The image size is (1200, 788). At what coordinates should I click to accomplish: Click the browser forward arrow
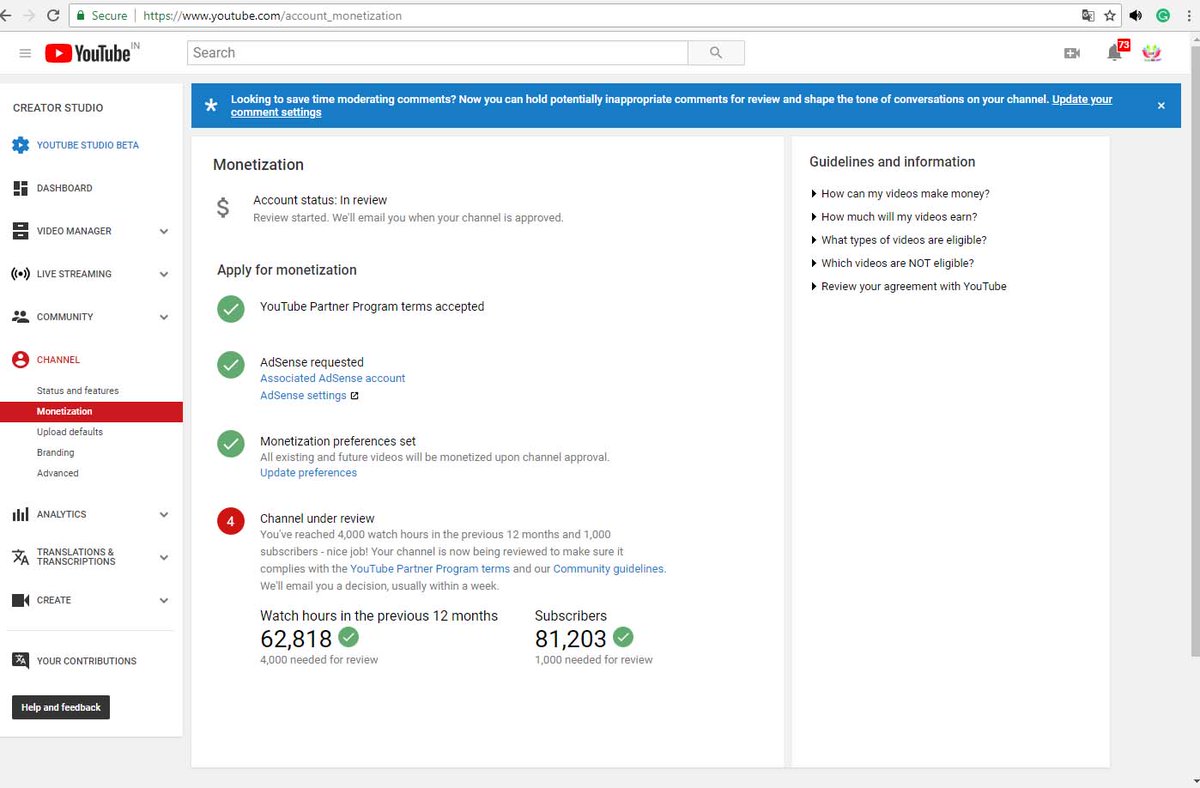coord(28,16)
